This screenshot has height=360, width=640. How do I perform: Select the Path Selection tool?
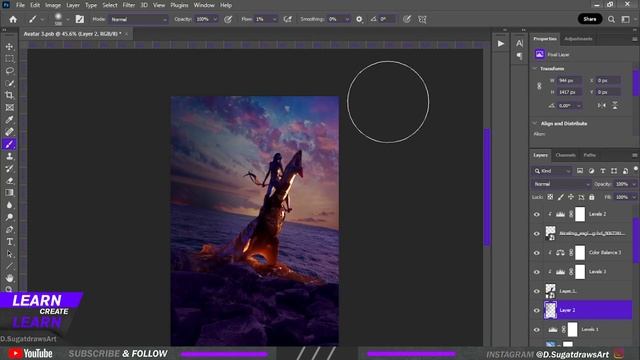9,254
